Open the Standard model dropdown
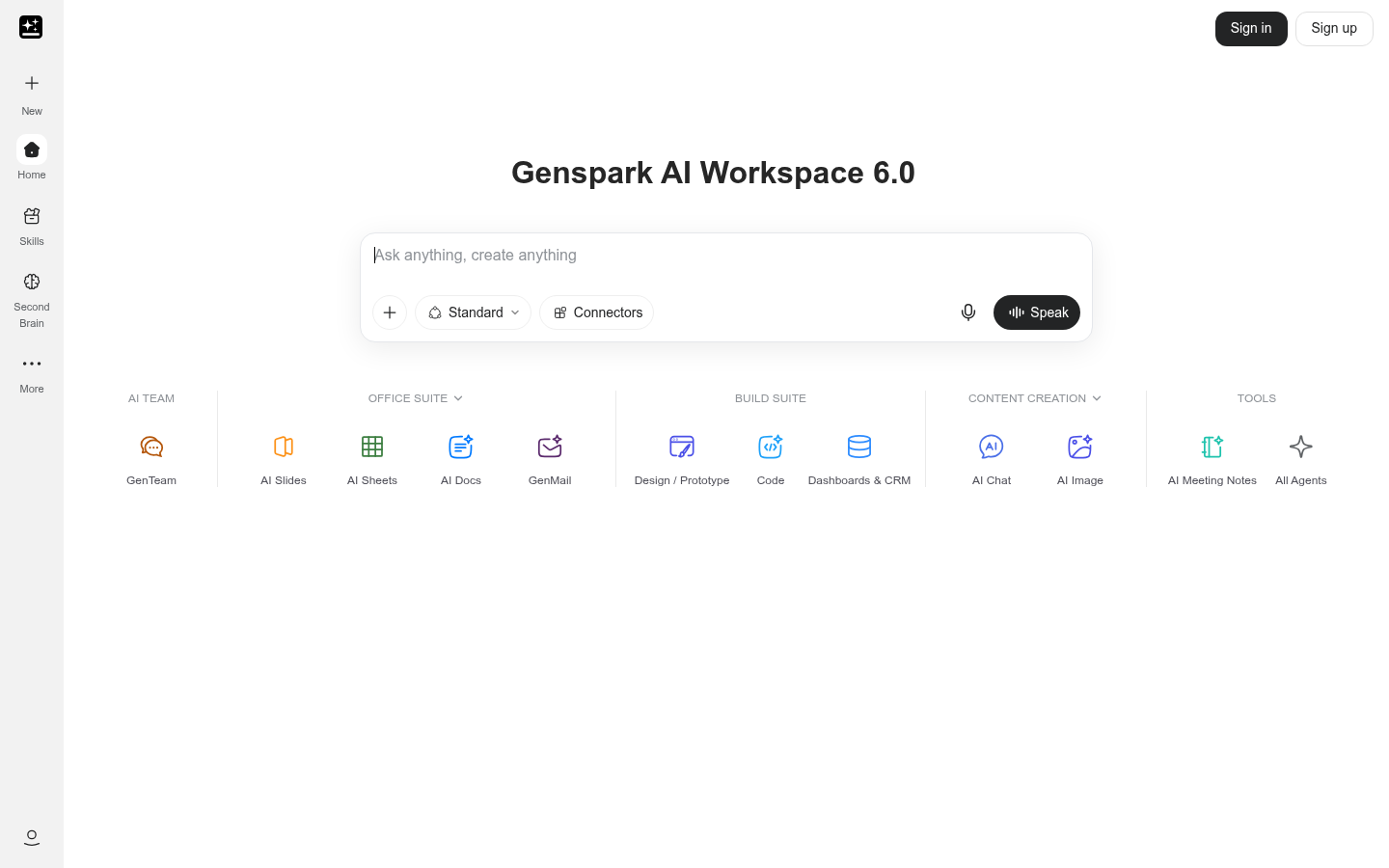Screen dimensions: 1389x868 pos(473,312)
